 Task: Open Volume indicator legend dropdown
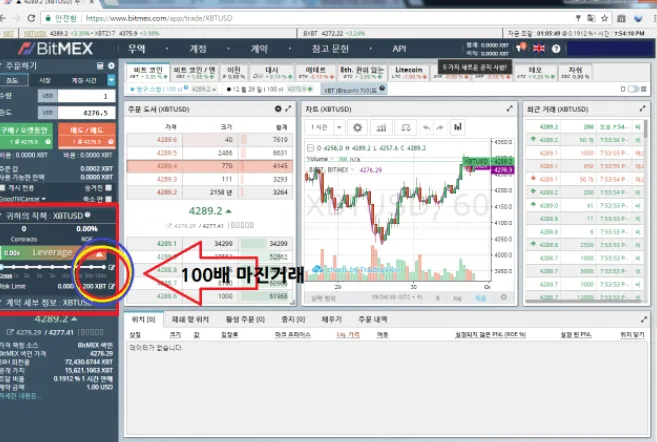pos(332,159)
